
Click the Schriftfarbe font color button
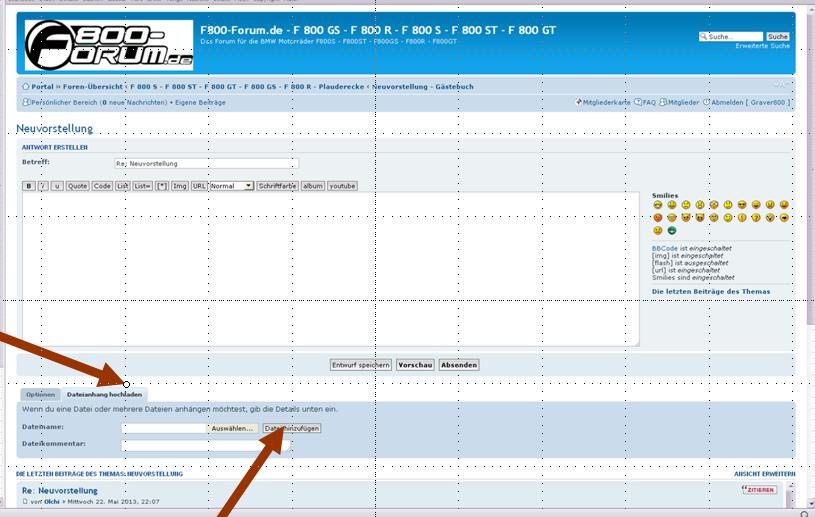pos(278,186)
